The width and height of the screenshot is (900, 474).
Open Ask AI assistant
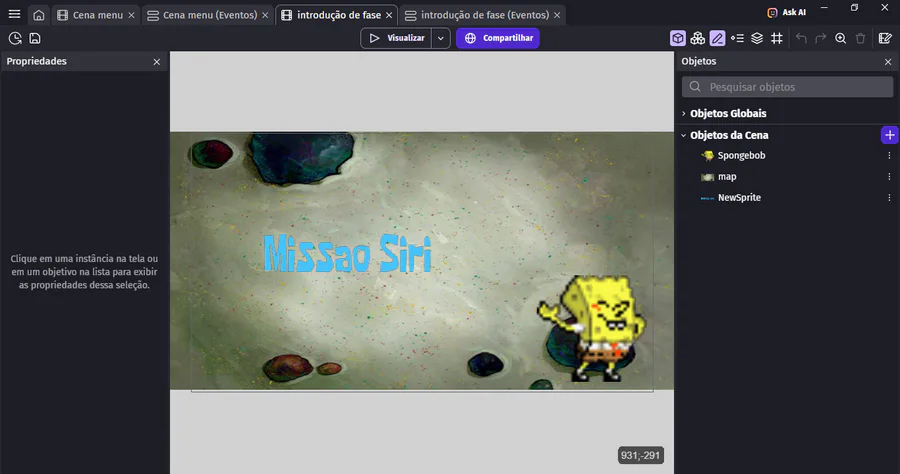(786, 13)
